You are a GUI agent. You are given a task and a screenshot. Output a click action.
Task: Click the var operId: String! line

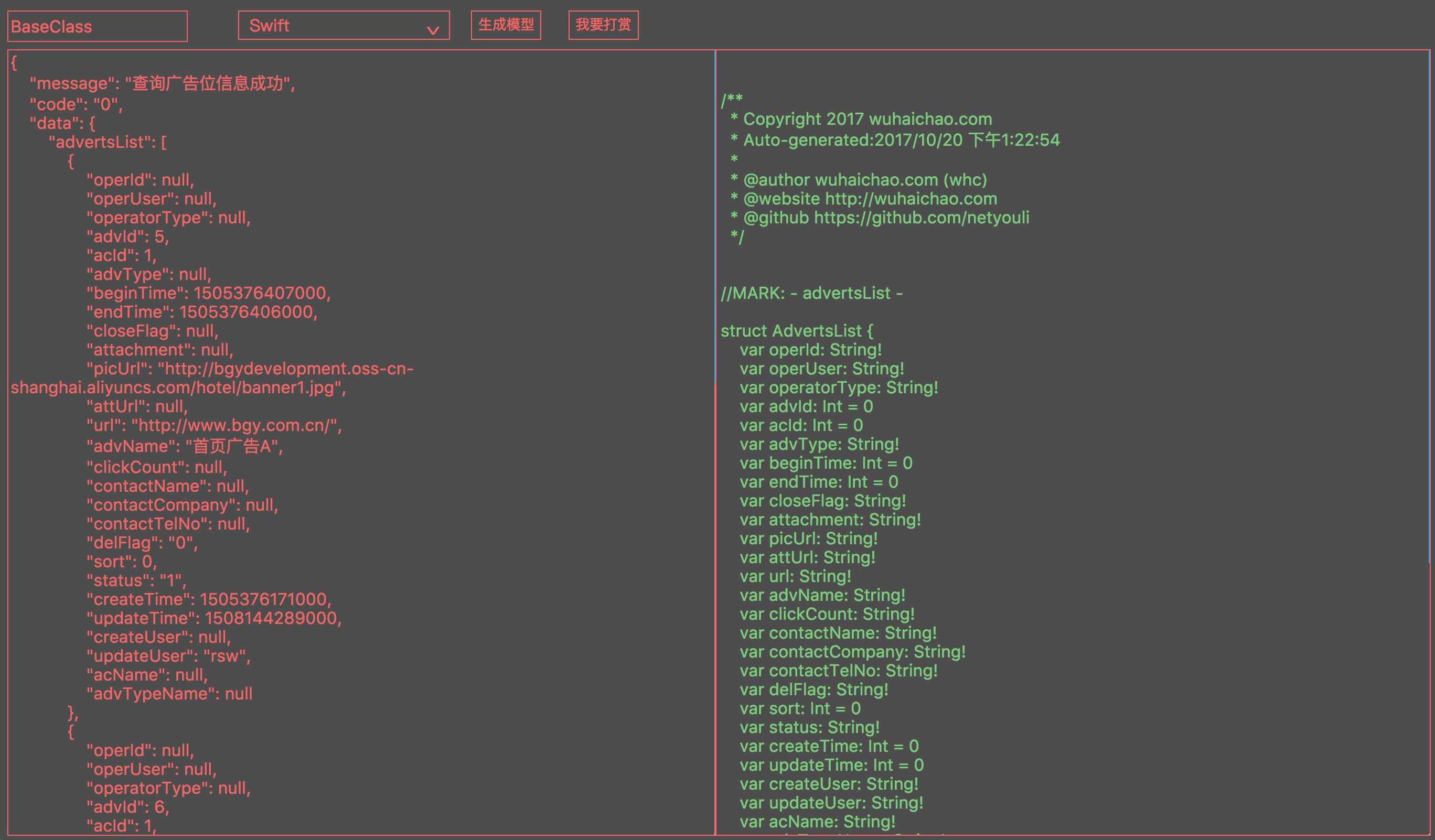pos(810,350)
